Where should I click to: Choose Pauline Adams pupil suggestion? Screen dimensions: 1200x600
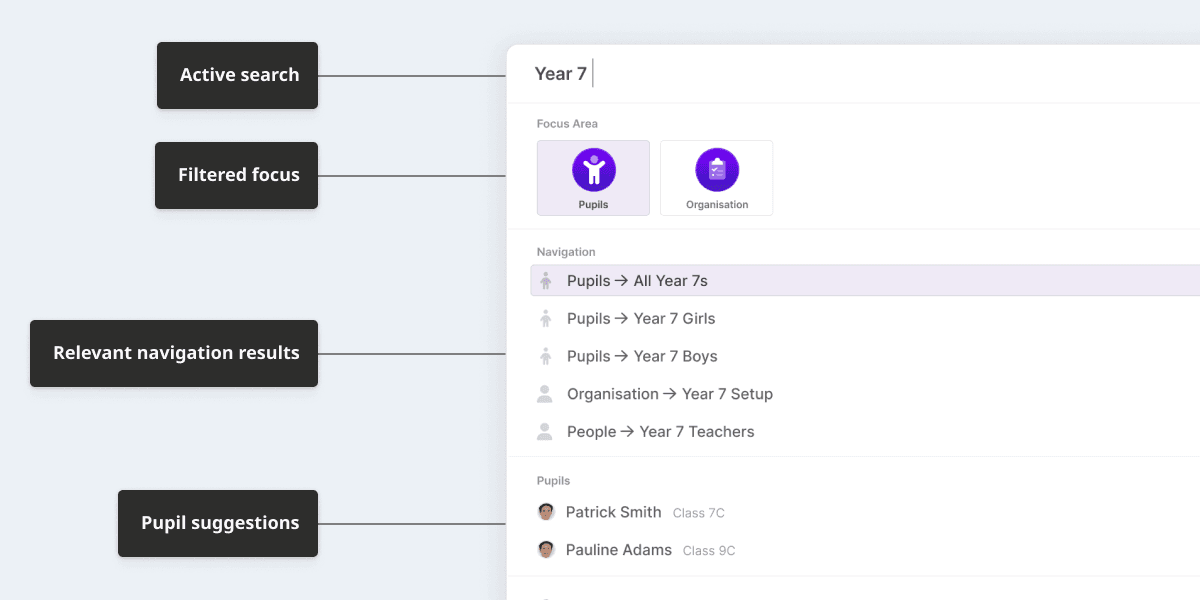[619, 550]
